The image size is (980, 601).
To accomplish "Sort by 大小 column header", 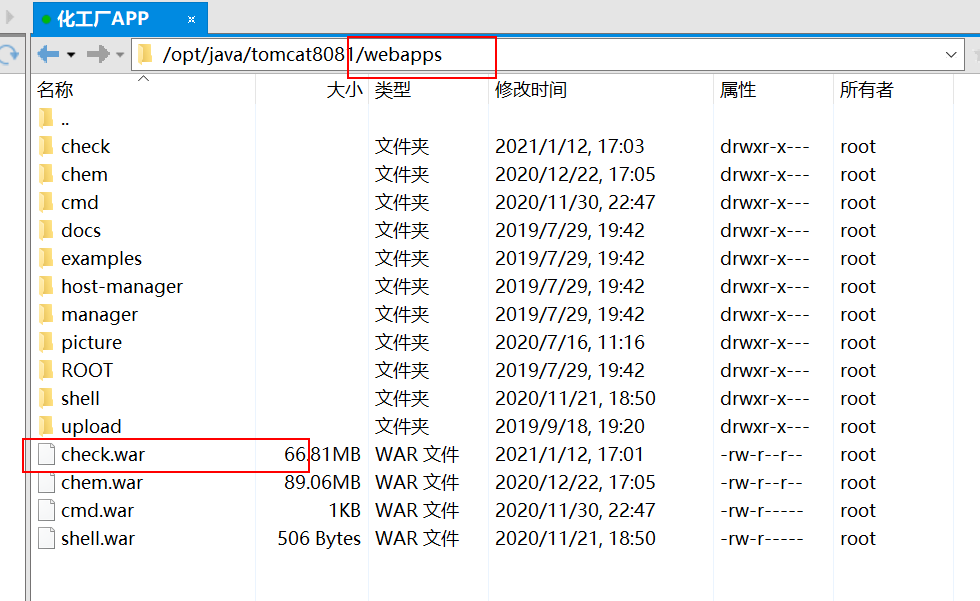I will coord(344,90).
